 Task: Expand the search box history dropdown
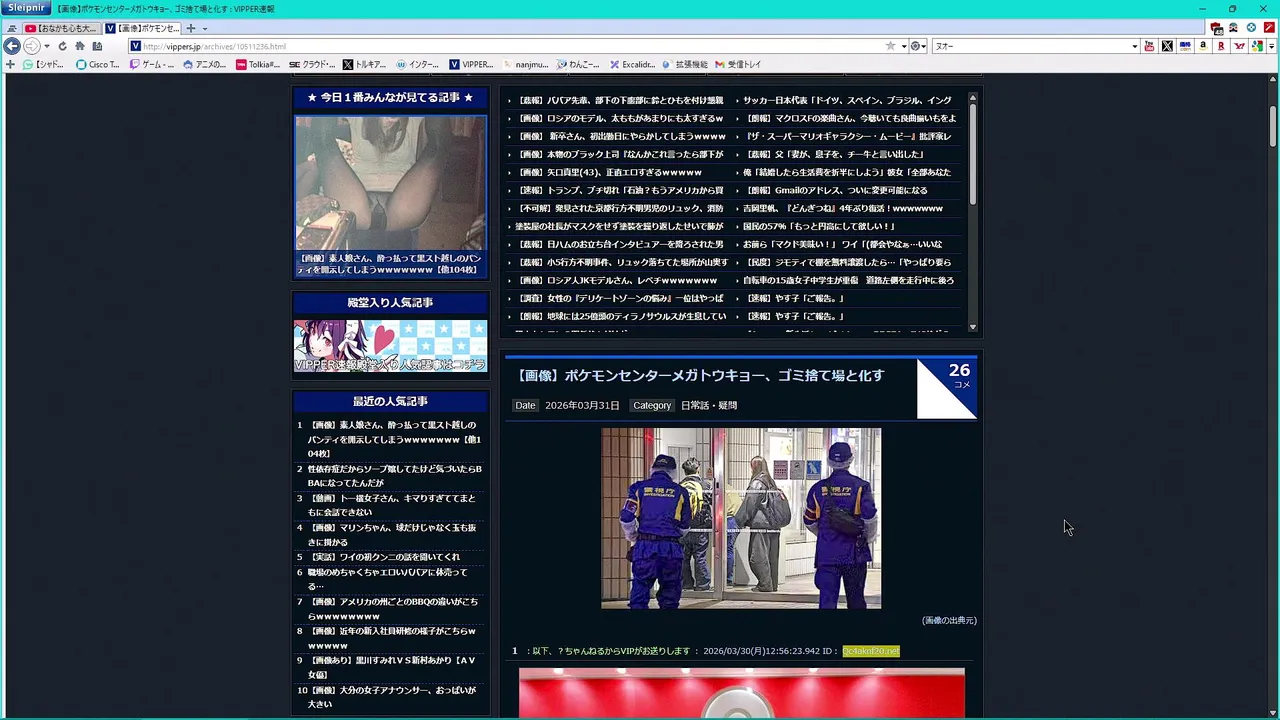(1134, 46)
